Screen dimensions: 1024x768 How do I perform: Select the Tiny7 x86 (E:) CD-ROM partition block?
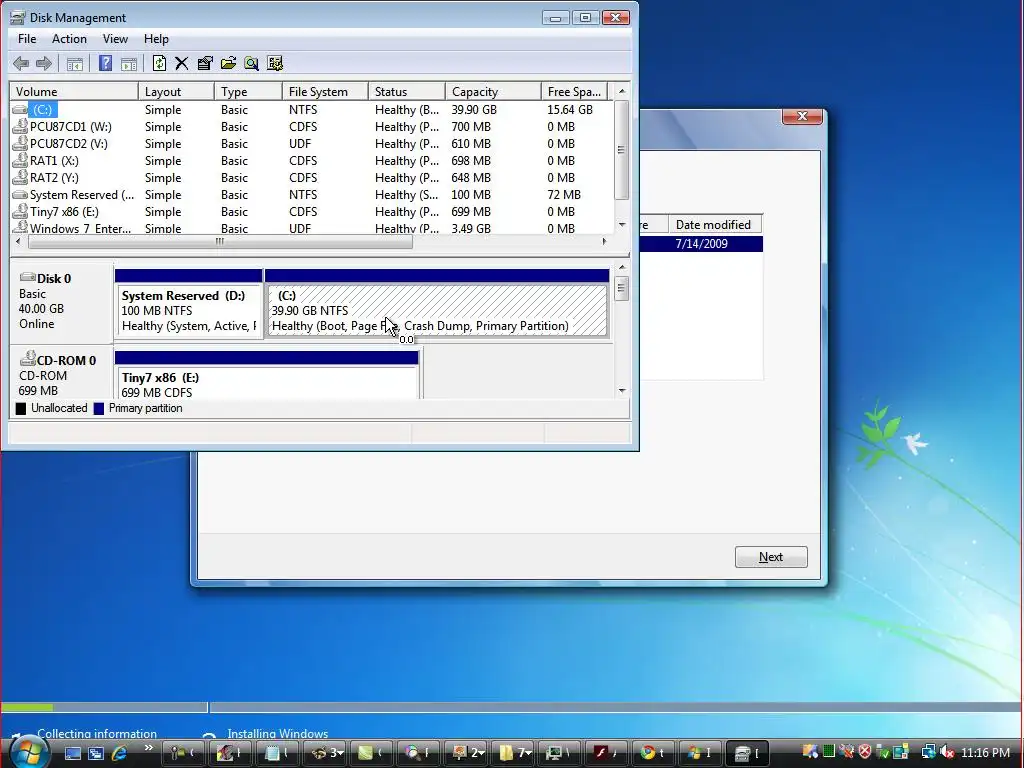click(267, 375)
